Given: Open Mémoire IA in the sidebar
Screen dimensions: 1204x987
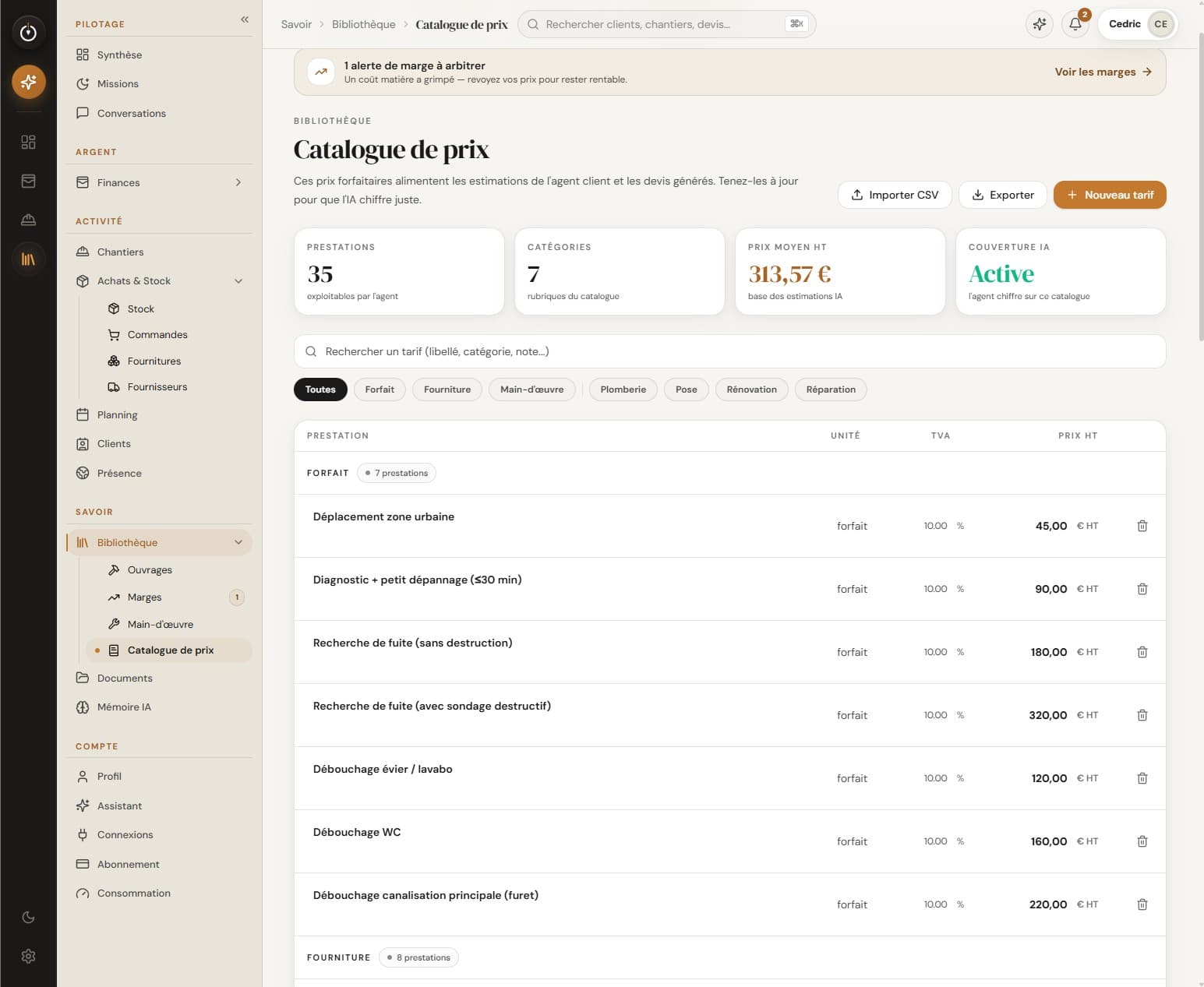Looking at the screenshot, I should [160, 707].
